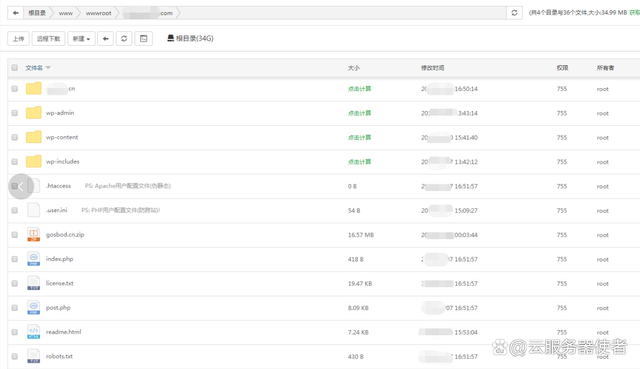Click 点击计算 size link for wp-content

click(x=359, y=138)
